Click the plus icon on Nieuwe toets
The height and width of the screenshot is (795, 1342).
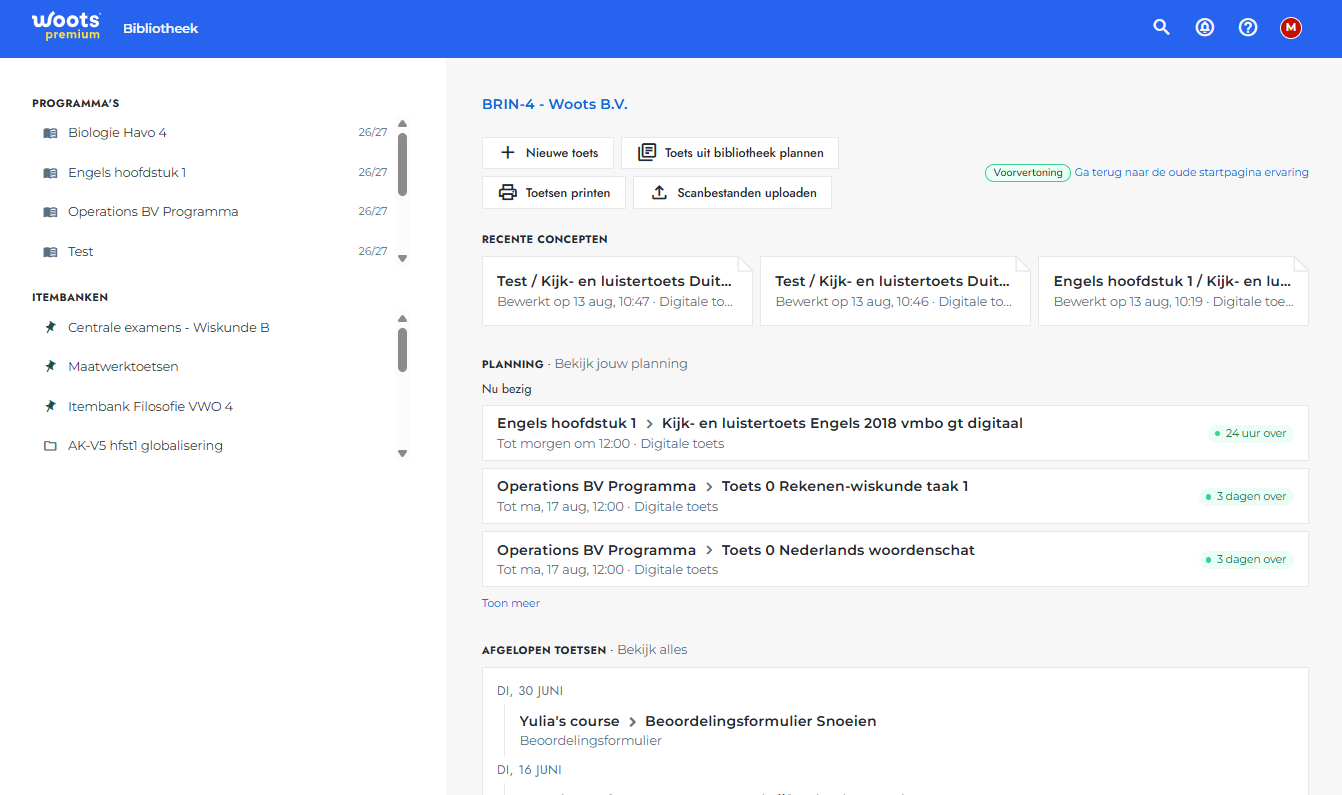508,153
